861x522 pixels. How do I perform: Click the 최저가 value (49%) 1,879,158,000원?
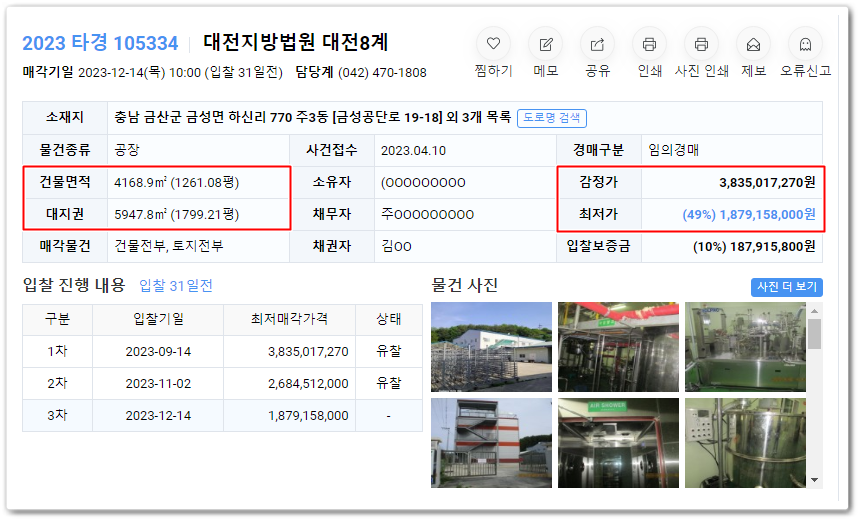749,214
